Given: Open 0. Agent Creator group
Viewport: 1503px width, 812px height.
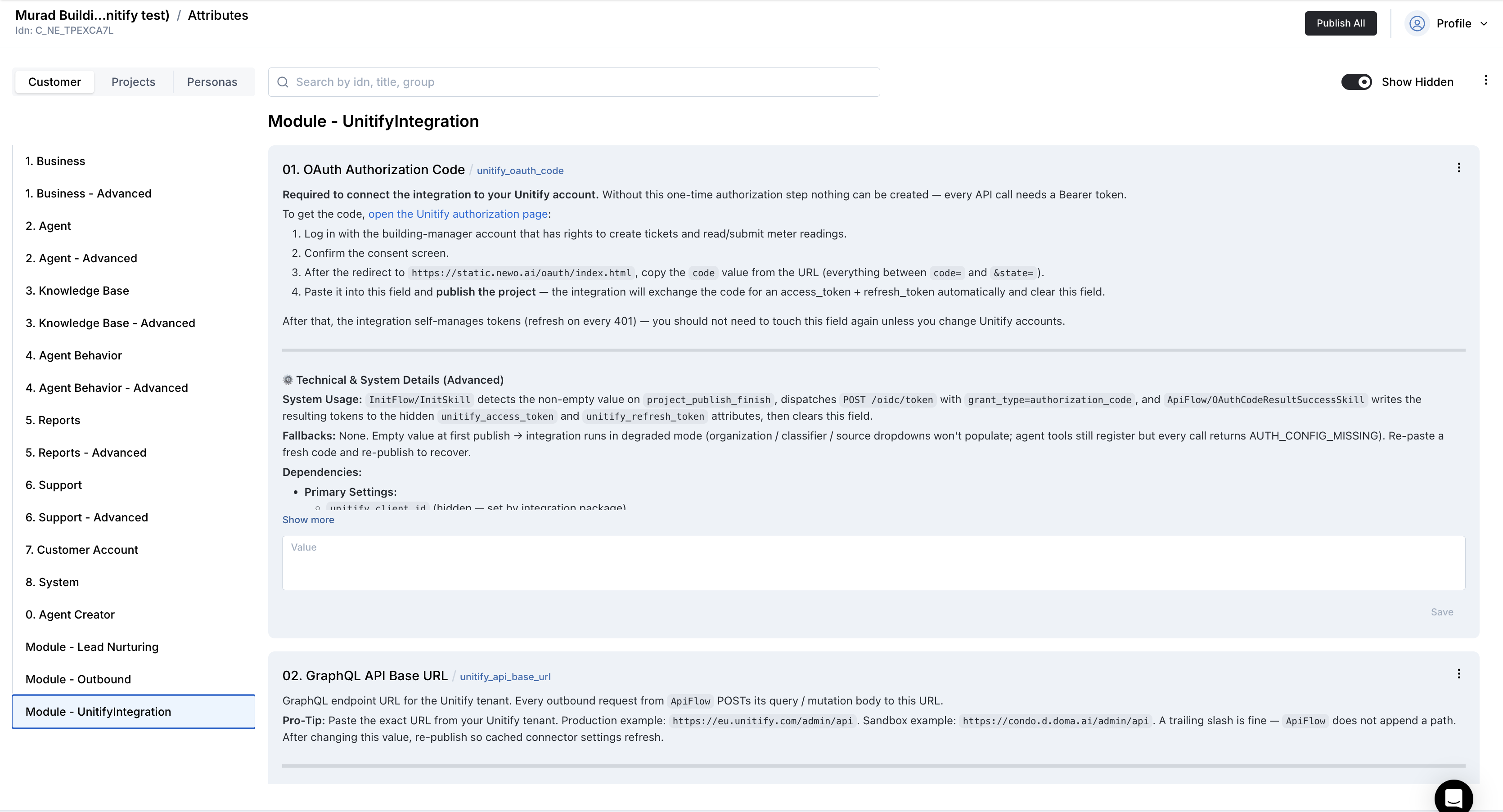Looking at the screenshot, I should (133, 614).
